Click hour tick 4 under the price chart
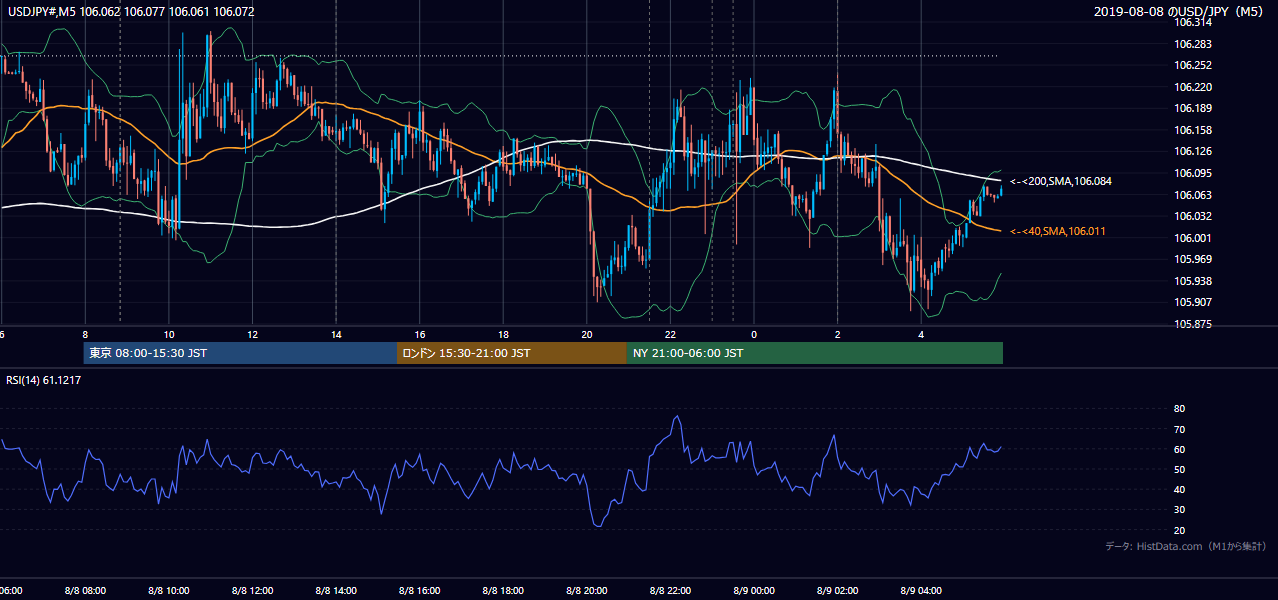This screenshot has height=600, width=1278. pyautogui.click(x=921, y=334)
